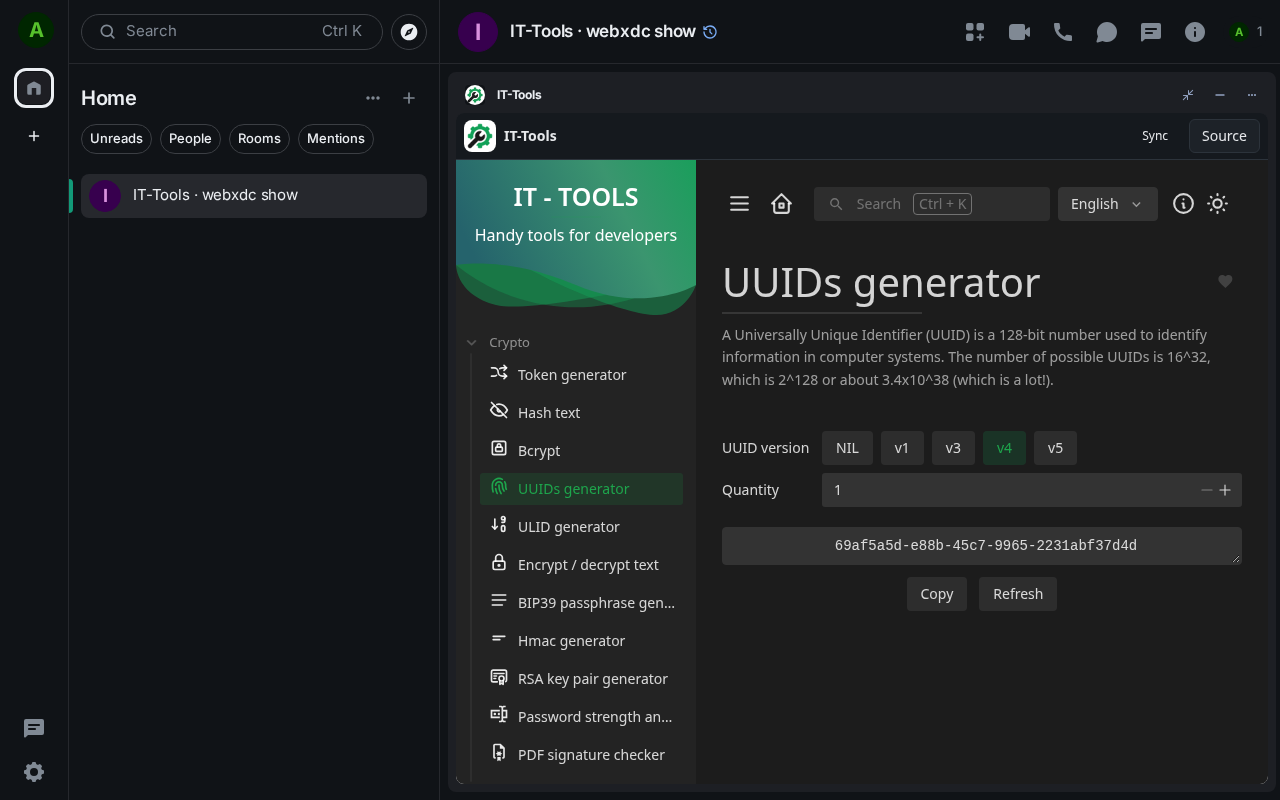Open the Home add plus menu
The height and width of the screenshot is (800, 1280).
coord(409,98)
